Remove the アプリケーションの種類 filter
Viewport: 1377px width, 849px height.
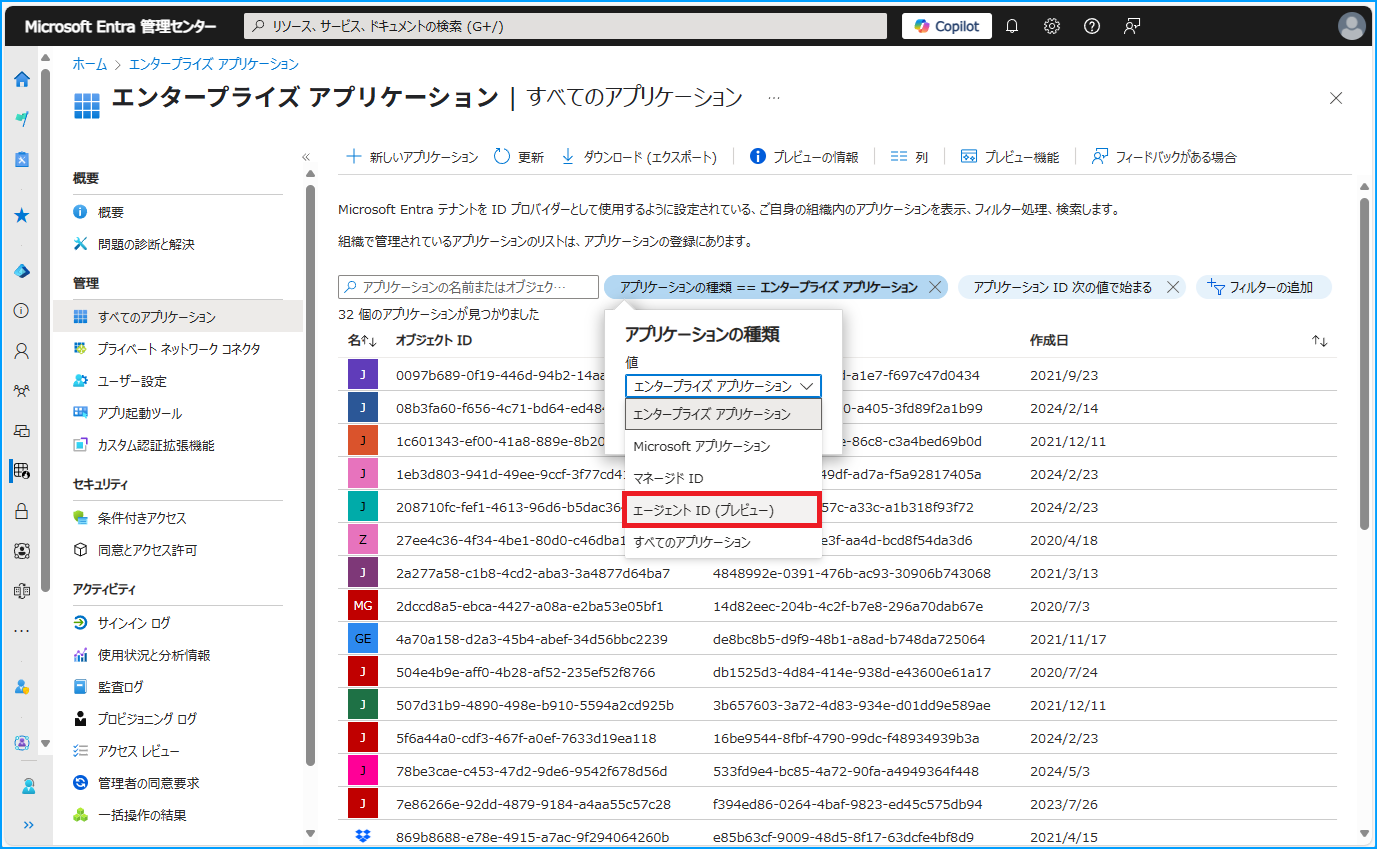935,287
